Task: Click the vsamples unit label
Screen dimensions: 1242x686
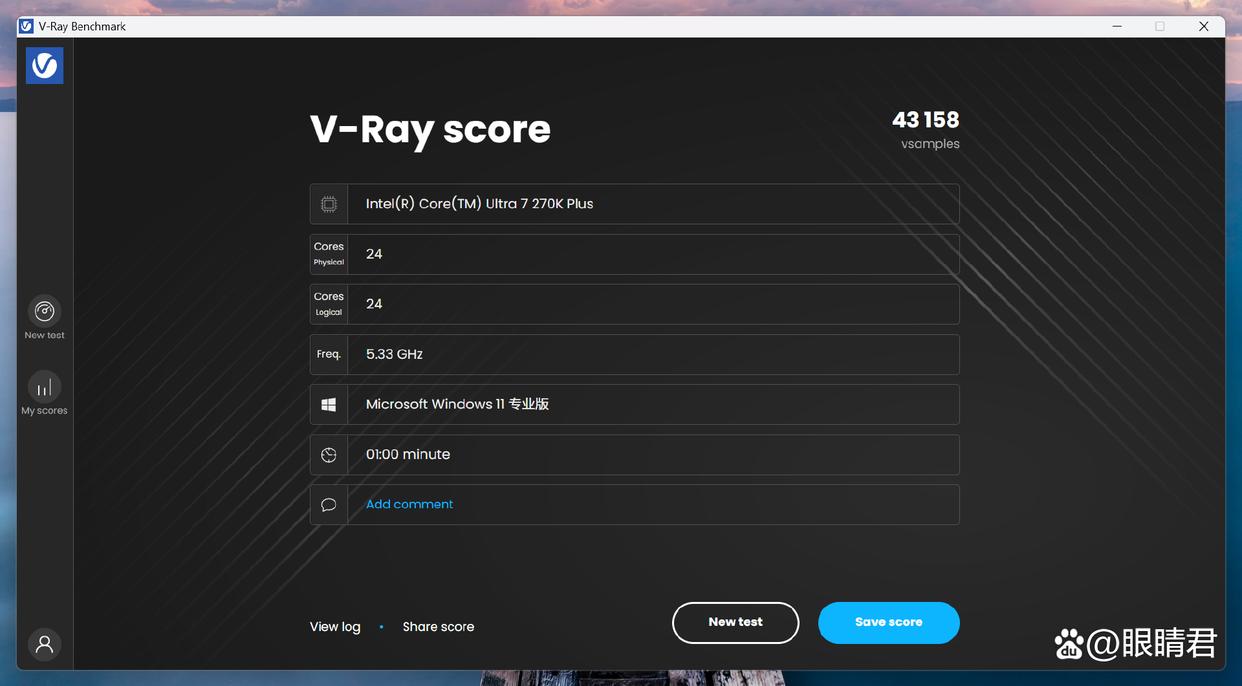Action: click(x=930, y=144)
